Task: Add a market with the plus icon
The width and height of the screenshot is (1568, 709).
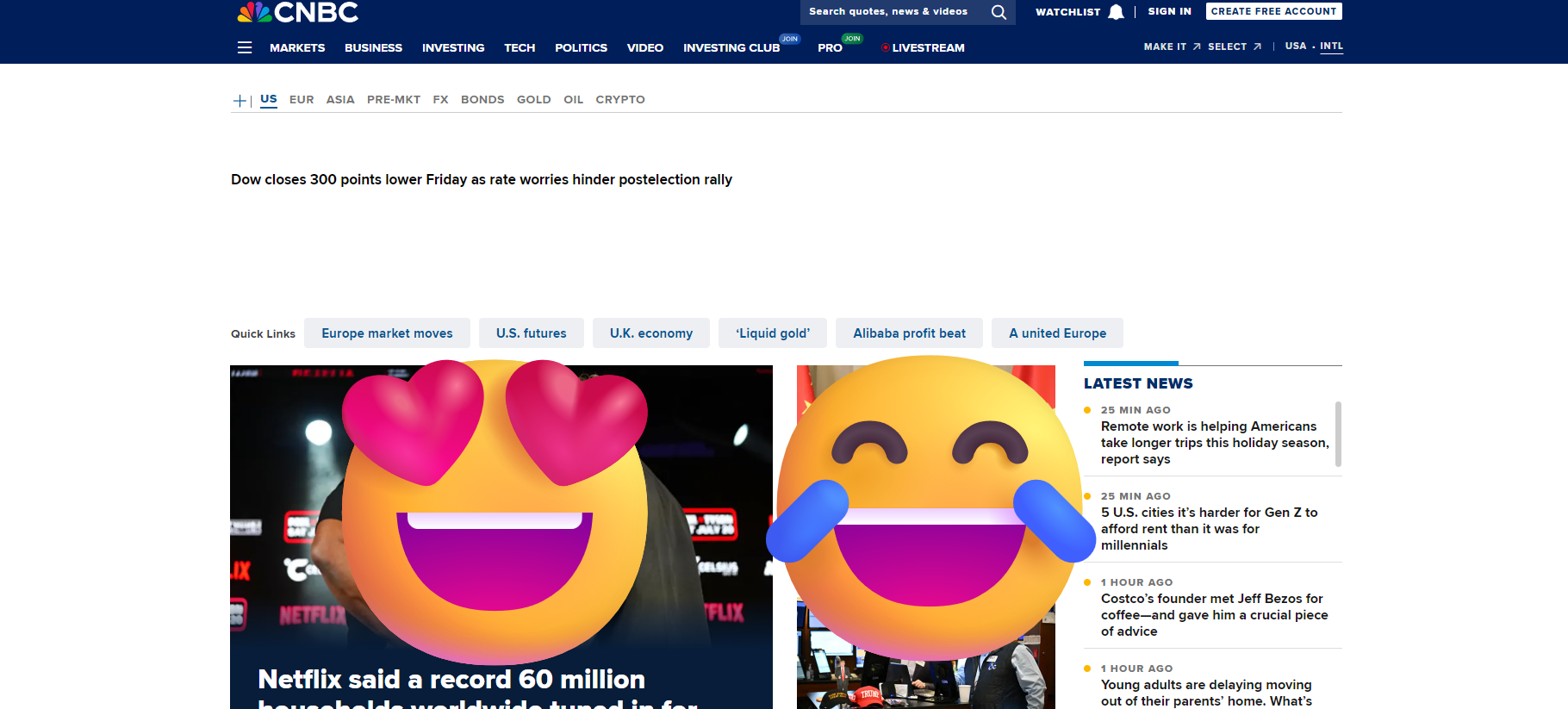Action: tap(240, 101)
